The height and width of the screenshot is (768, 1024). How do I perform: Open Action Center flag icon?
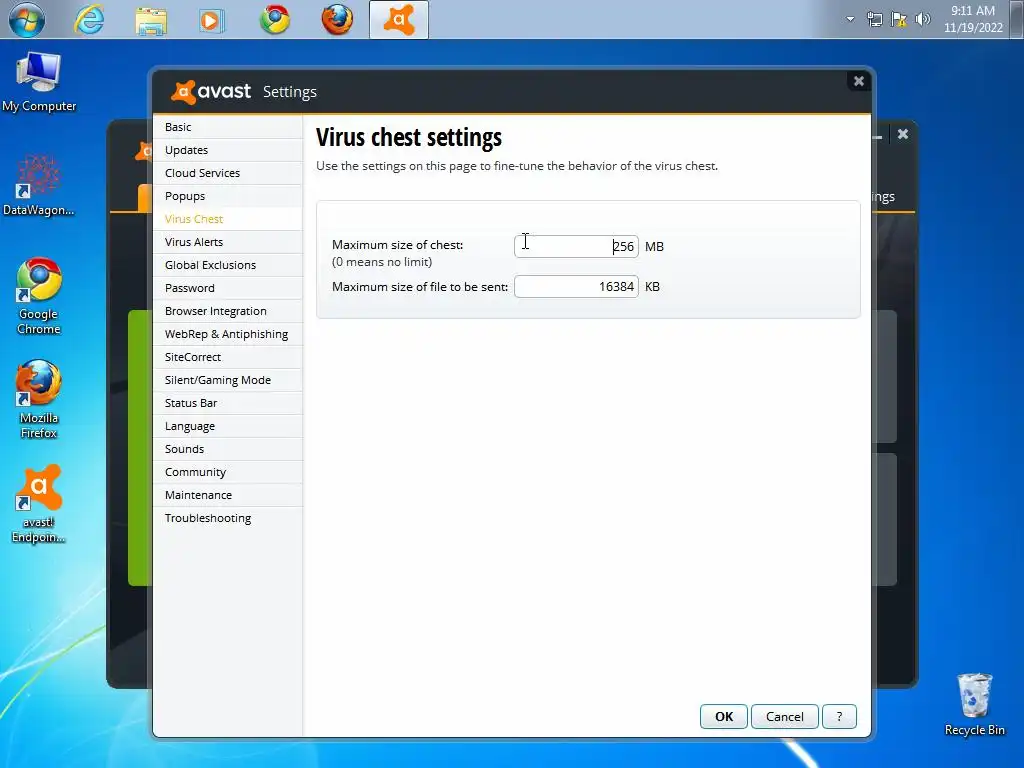pyautogui.click(x=899, y=19)
